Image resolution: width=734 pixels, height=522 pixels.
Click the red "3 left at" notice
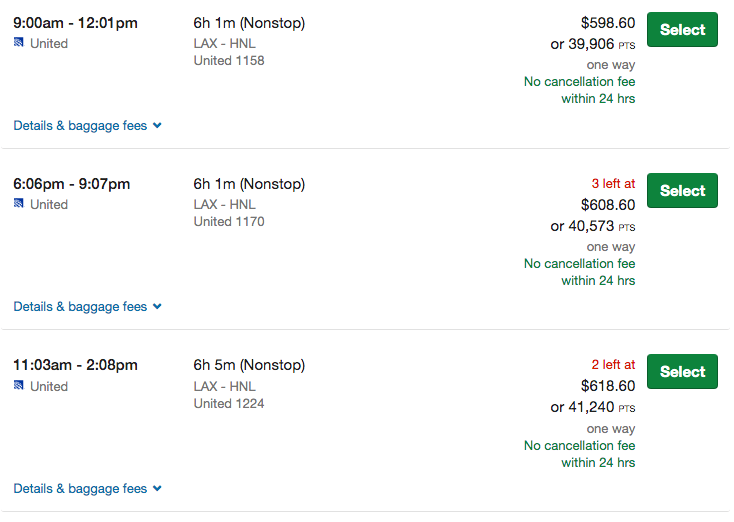[612, 184]
